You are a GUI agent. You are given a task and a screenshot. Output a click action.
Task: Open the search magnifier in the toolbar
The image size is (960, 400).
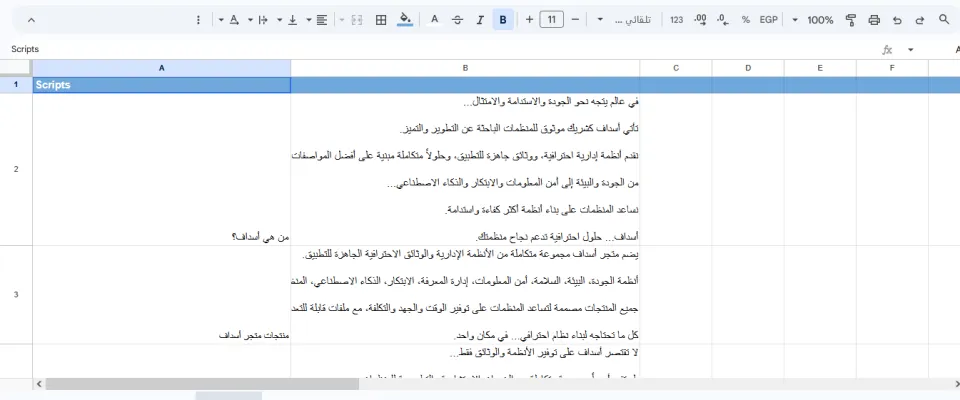(x=943, y=20)
